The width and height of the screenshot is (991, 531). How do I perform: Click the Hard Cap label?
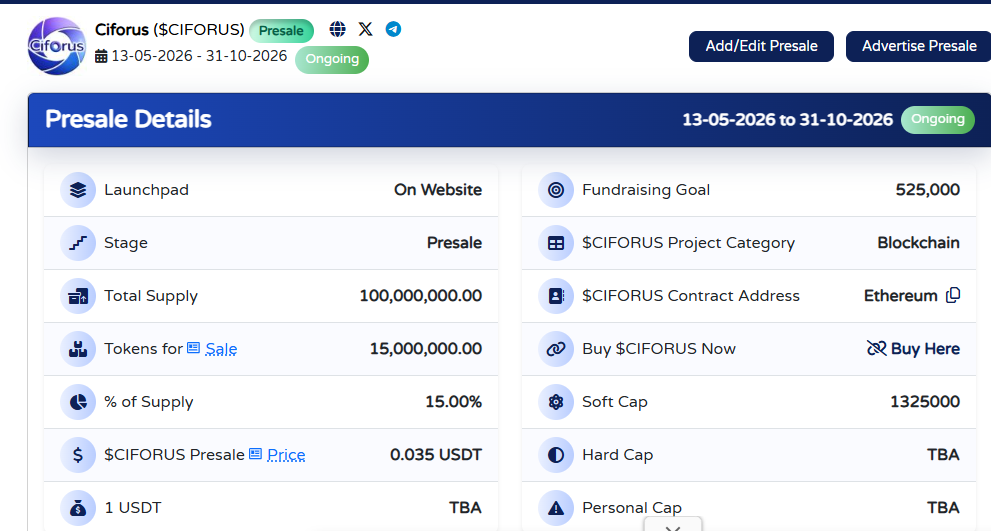(617, 455)
